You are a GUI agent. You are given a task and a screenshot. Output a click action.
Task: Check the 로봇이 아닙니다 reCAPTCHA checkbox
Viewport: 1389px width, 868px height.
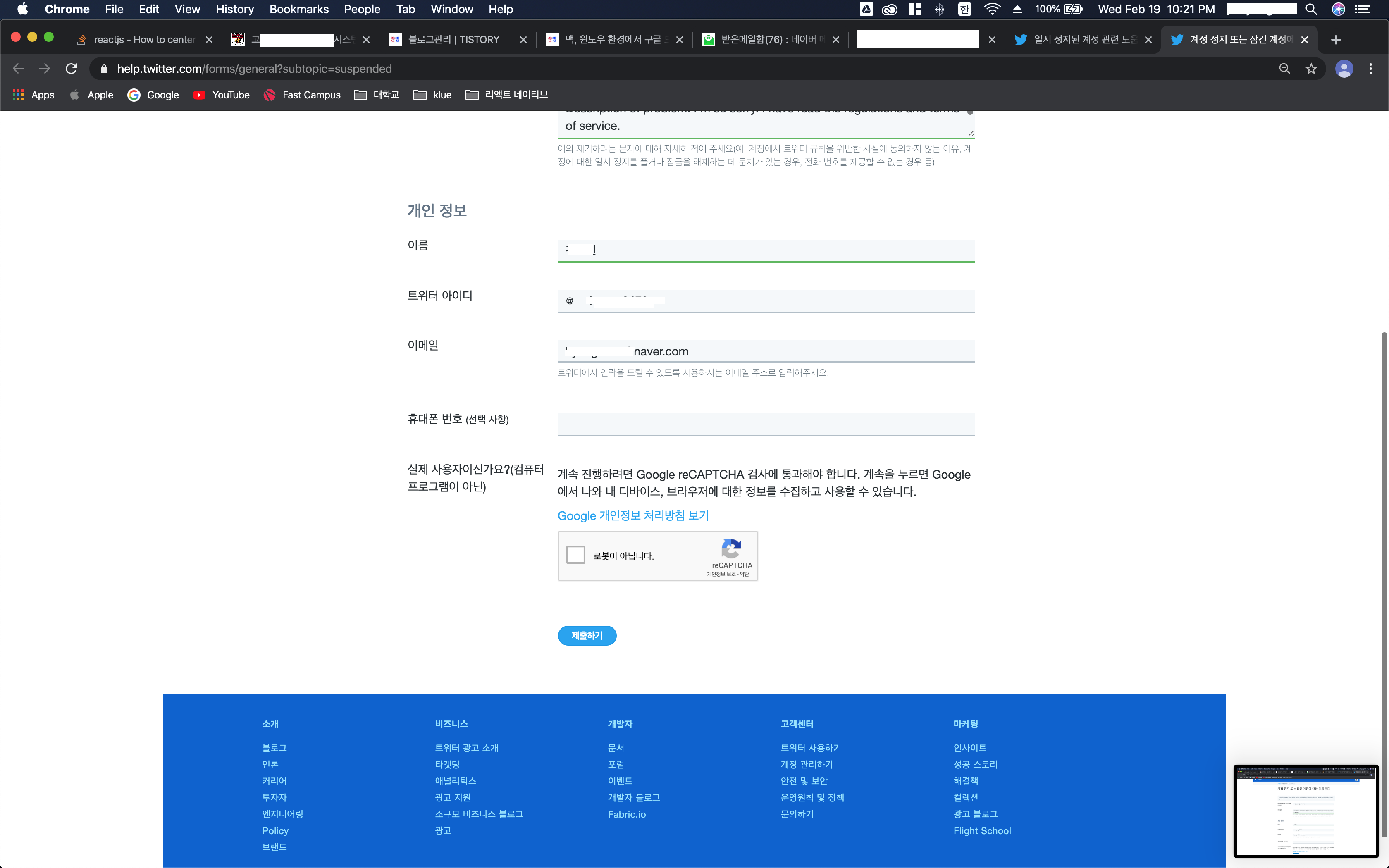pyautogui.click(x=576, y=555)
